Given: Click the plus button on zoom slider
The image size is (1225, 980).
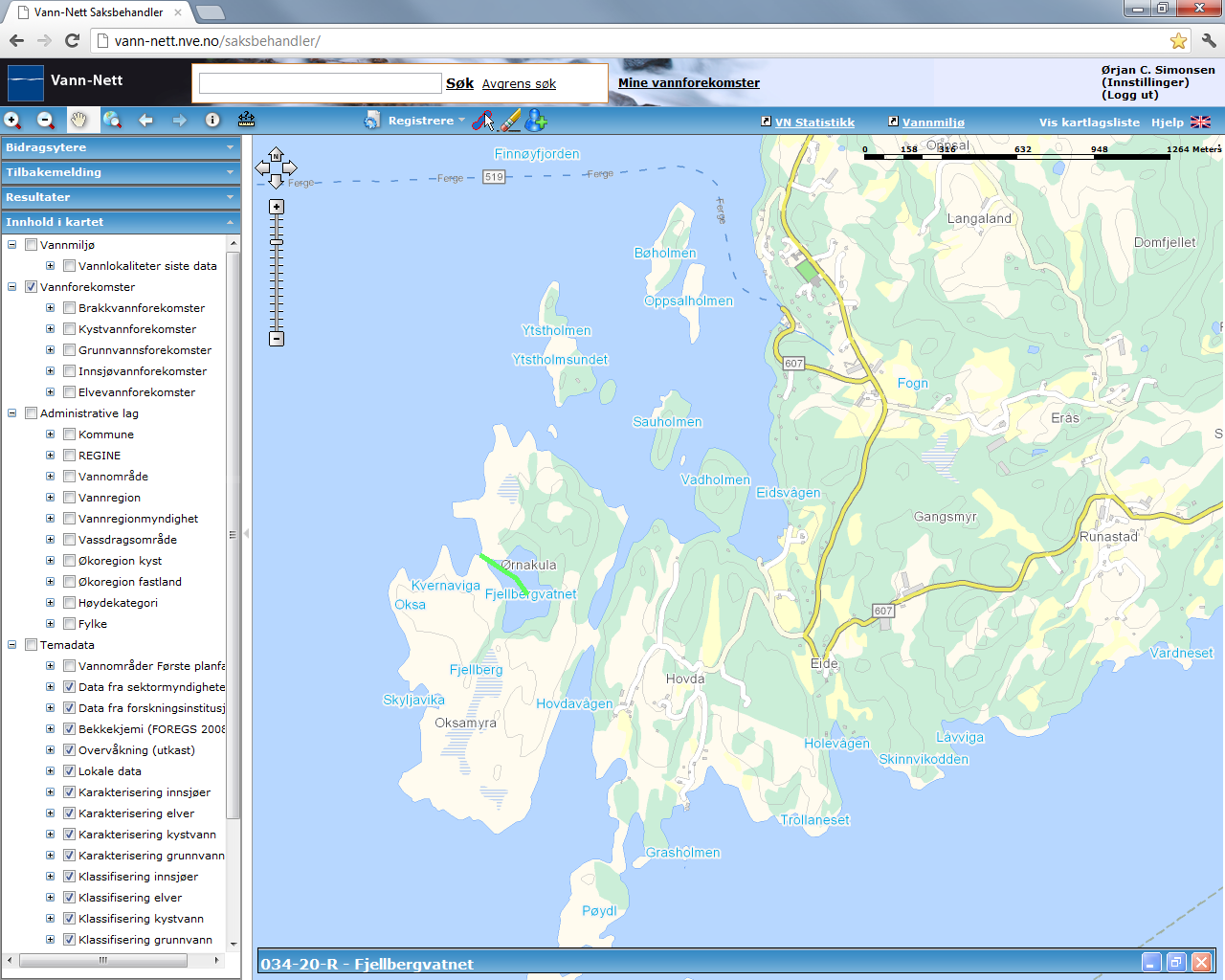Looking at the screenshot, I should pyautogui.click(x=277, y=207).
